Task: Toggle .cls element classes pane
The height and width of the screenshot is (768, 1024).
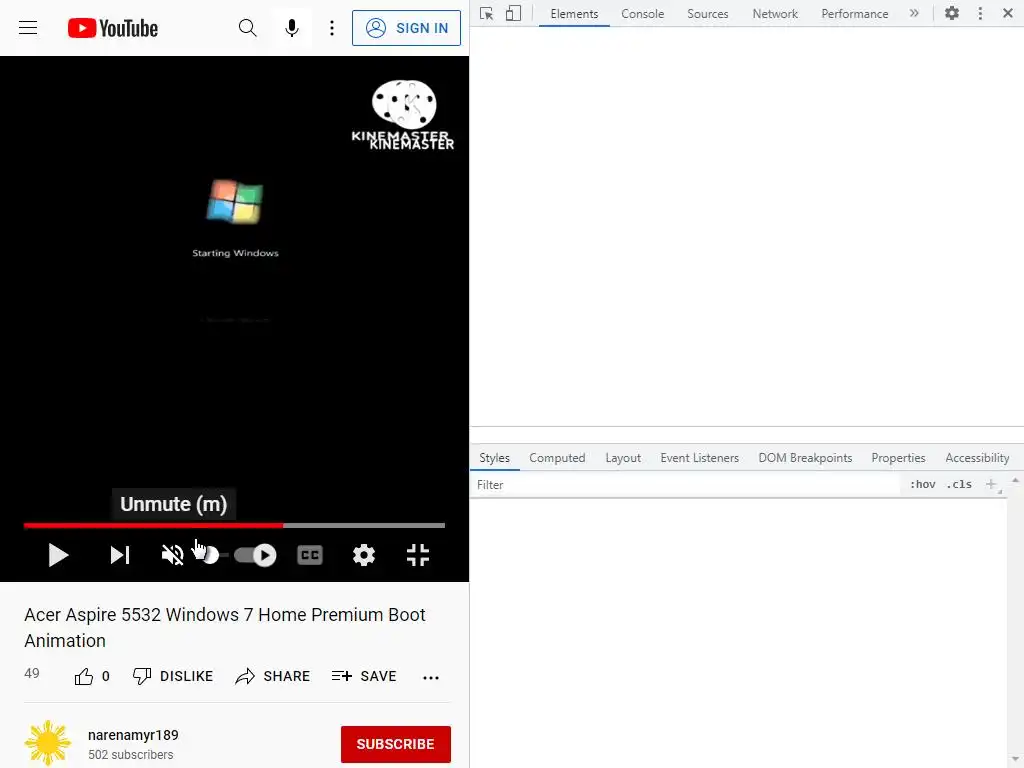Action: [x=959, y=485]
